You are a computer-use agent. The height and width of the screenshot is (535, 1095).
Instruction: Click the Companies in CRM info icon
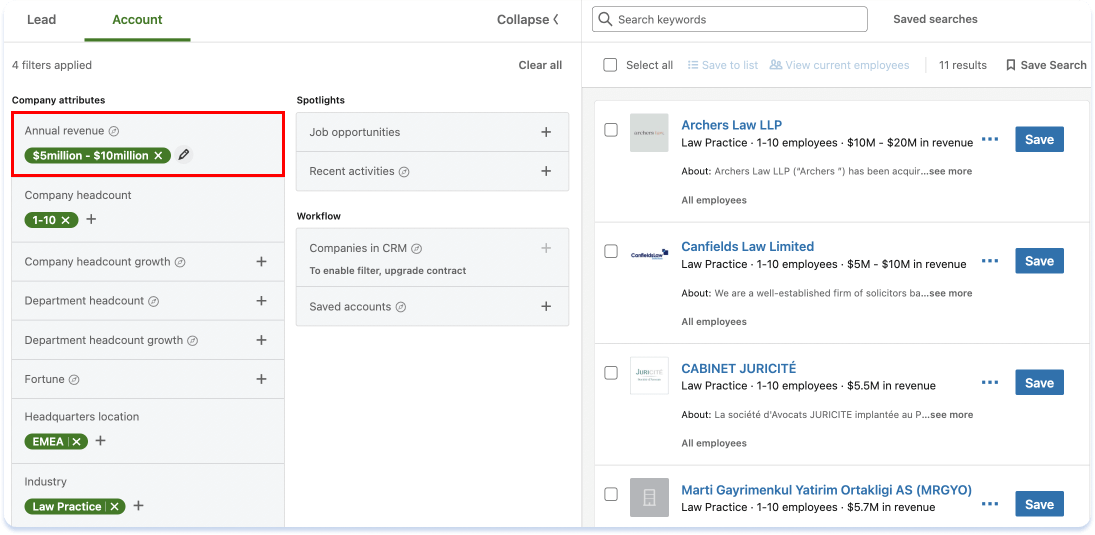(417, 248)
